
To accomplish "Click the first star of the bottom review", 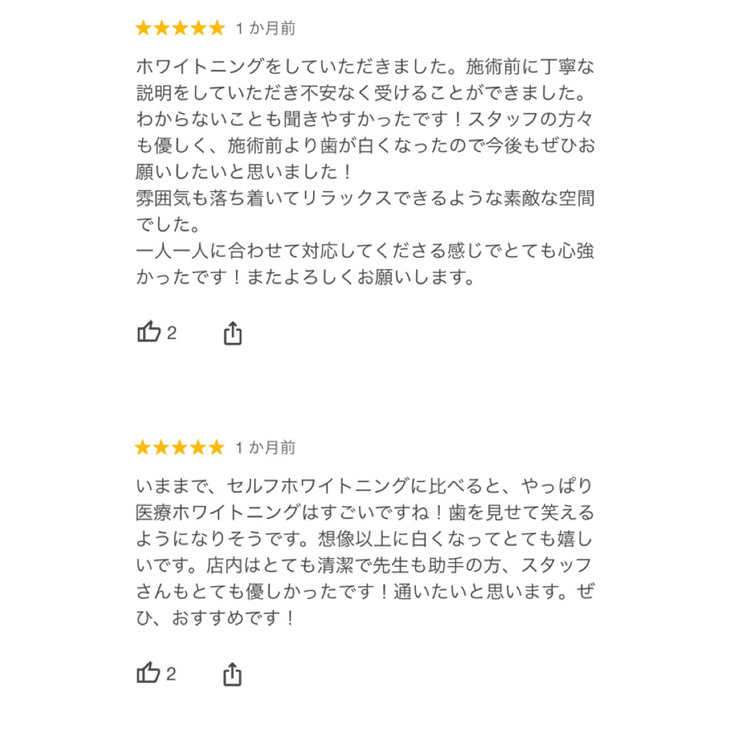I will coord(143,447).
